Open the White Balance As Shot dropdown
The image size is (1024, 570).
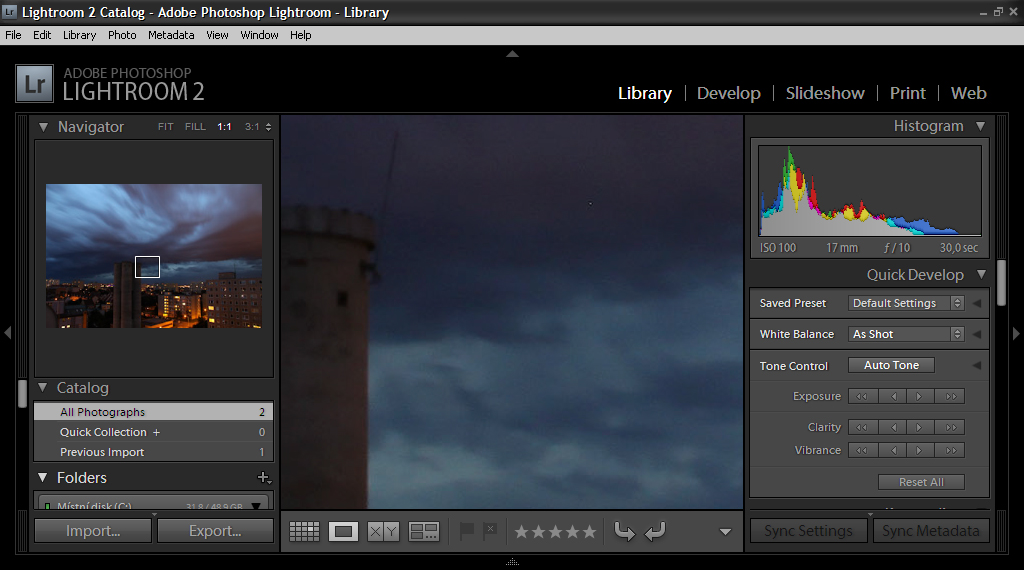click(x=907, y=334)
